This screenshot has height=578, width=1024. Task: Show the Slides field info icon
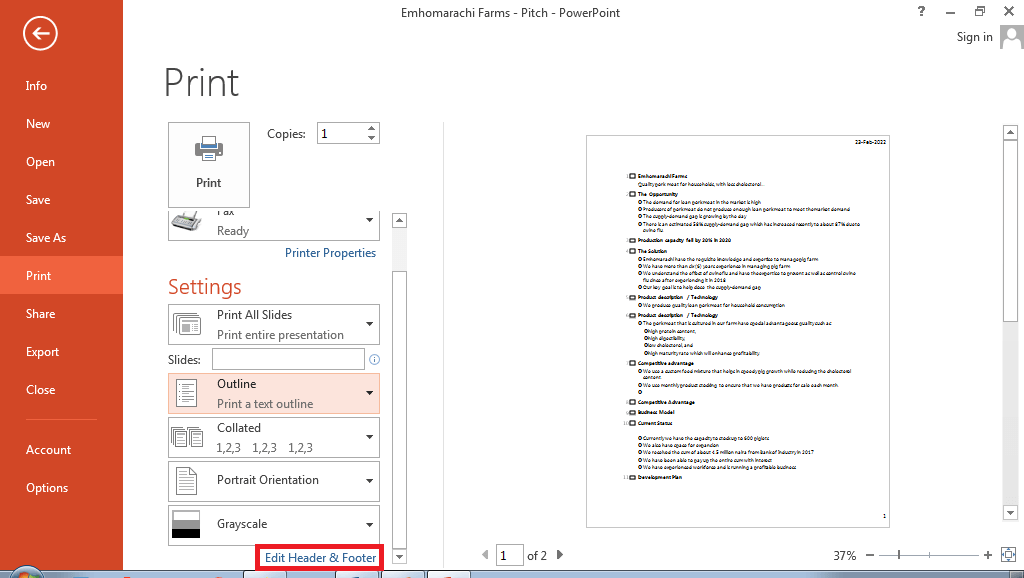pos(374,359)
